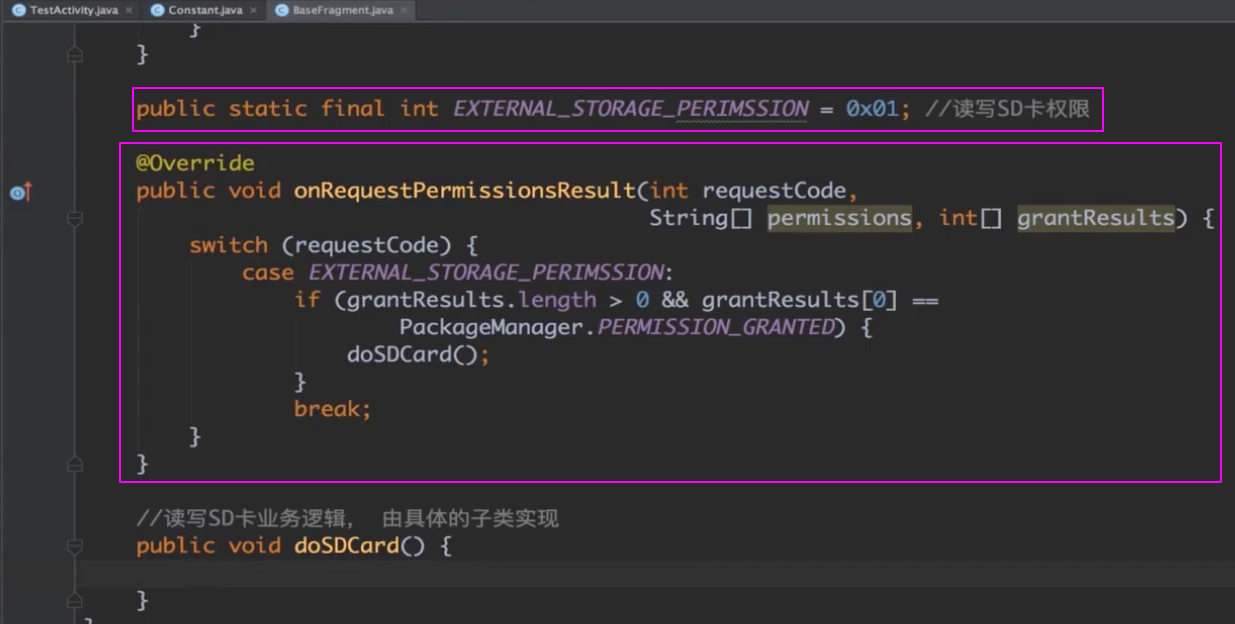Image resolution: width=1235 pixels, height=624 pixels.
Task: Close the BaseFragment.java tab
Action: (x=403, y=10)
